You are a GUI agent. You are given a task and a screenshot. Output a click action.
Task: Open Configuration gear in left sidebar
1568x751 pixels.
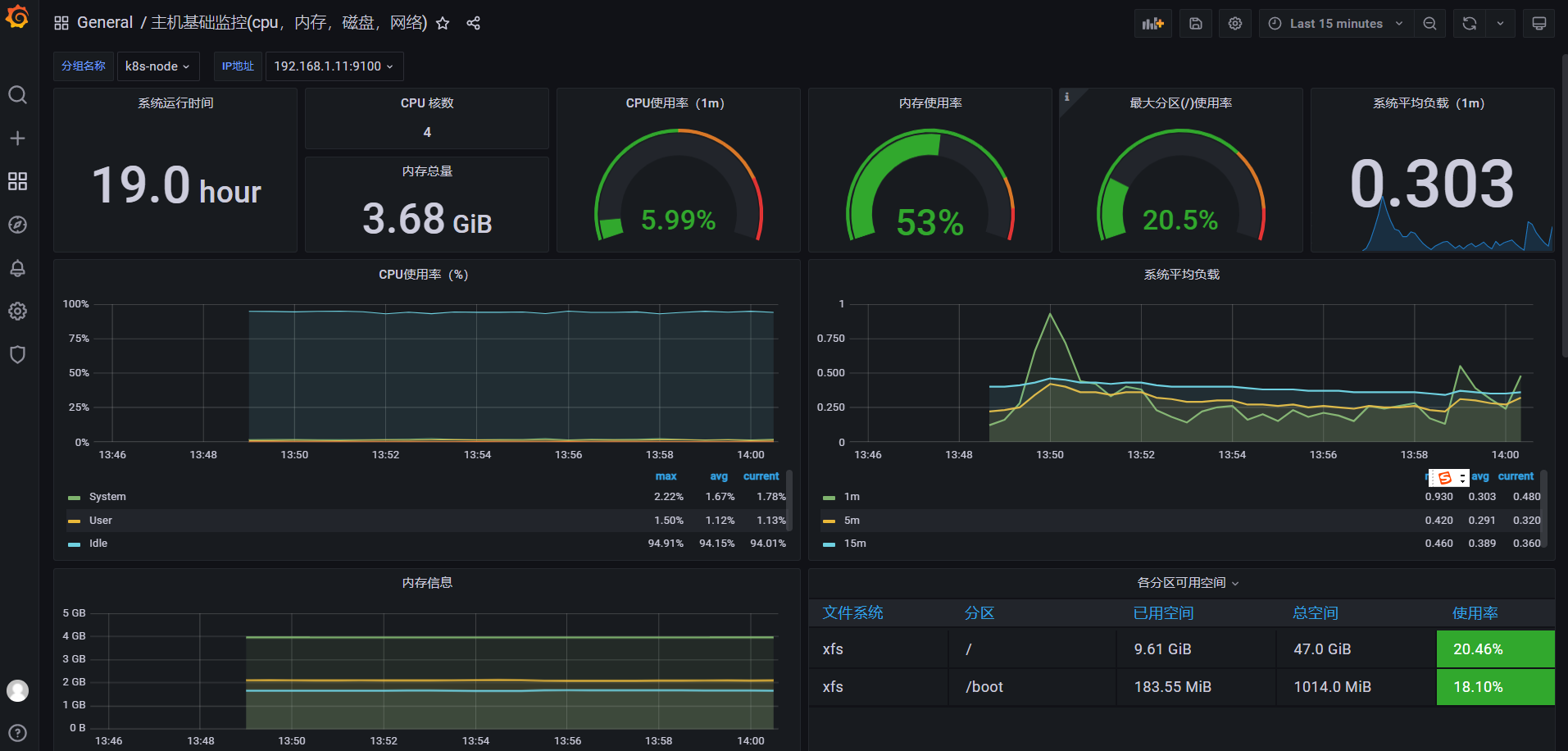pos(17,311)
